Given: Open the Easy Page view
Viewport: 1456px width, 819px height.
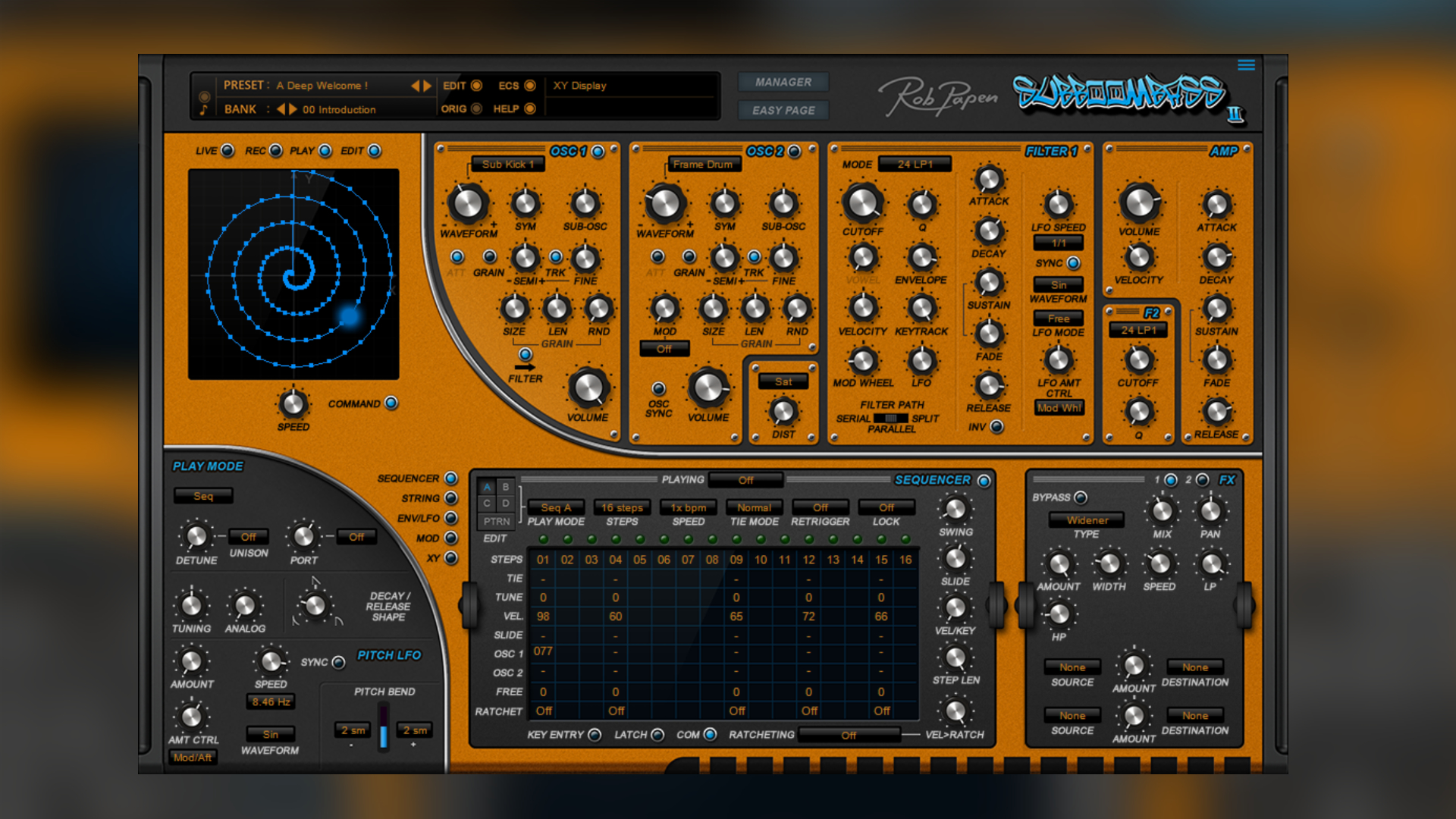Looking at the screenshot, I should point(783,109).
